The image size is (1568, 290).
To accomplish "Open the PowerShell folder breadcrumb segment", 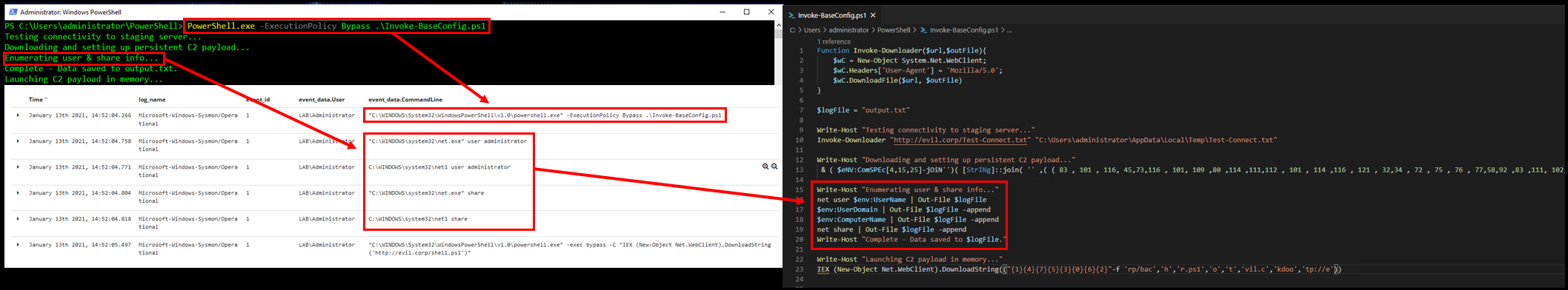I will [x=894, y=30].
